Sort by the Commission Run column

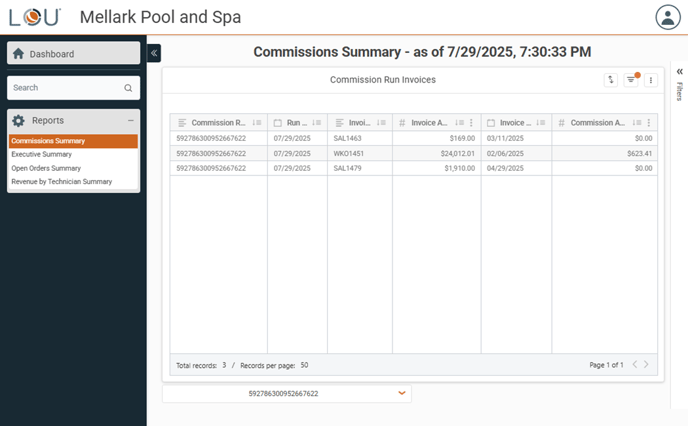[257, 123]
